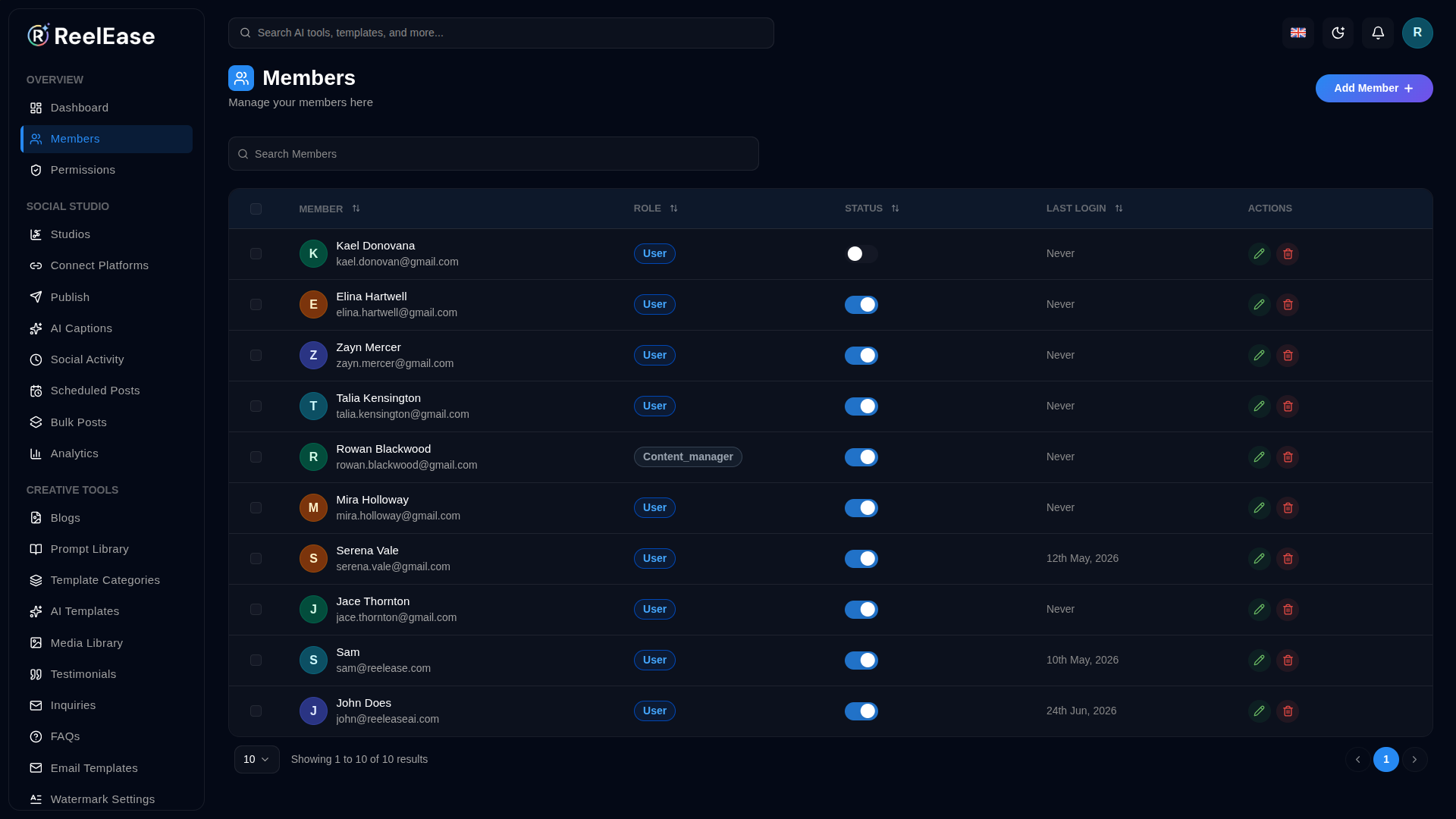Click the email john@reeleaseai.com
The height and width of the screenshot is (819, 1456).
click(x=388, y=719)
